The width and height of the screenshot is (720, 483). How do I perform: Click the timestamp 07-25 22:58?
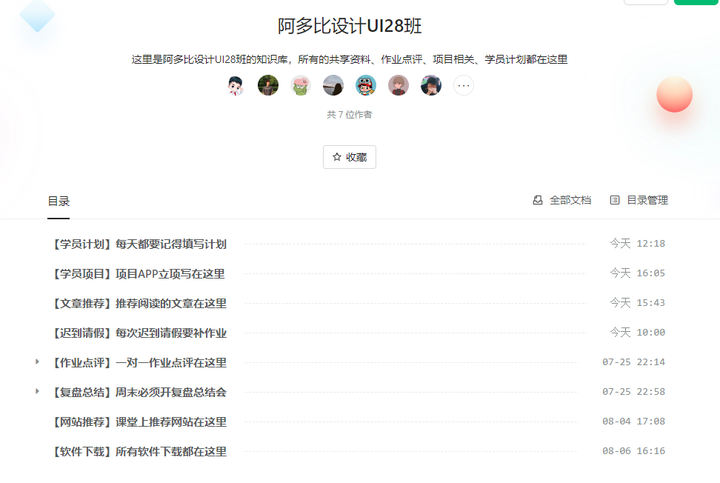pyautogui.click(x=634, y=392)
